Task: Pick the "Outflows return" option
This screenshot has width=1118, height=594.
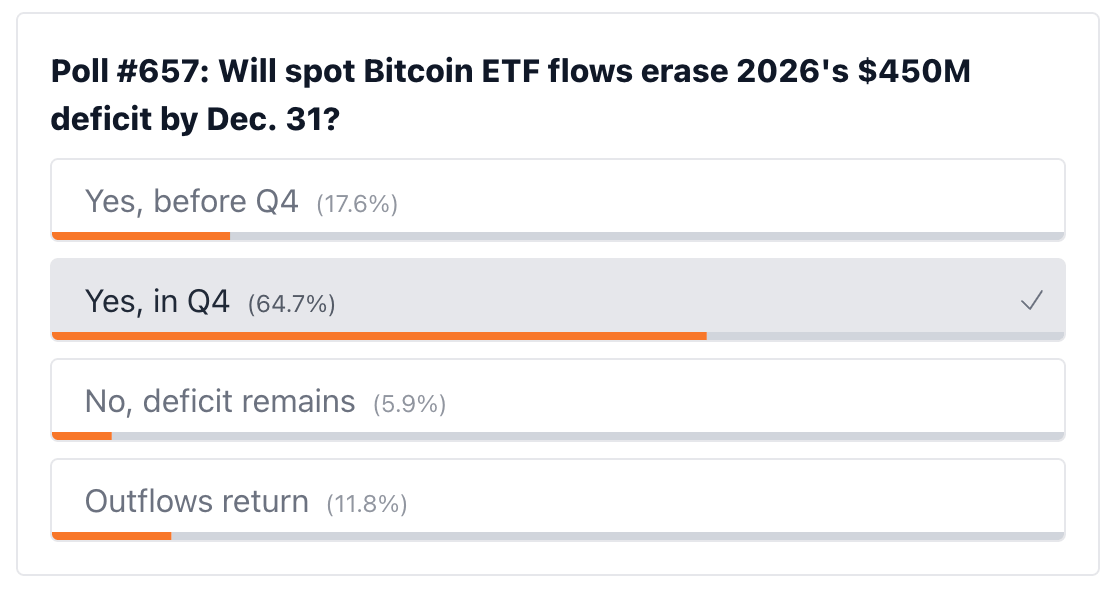Action: click(558, 500)
